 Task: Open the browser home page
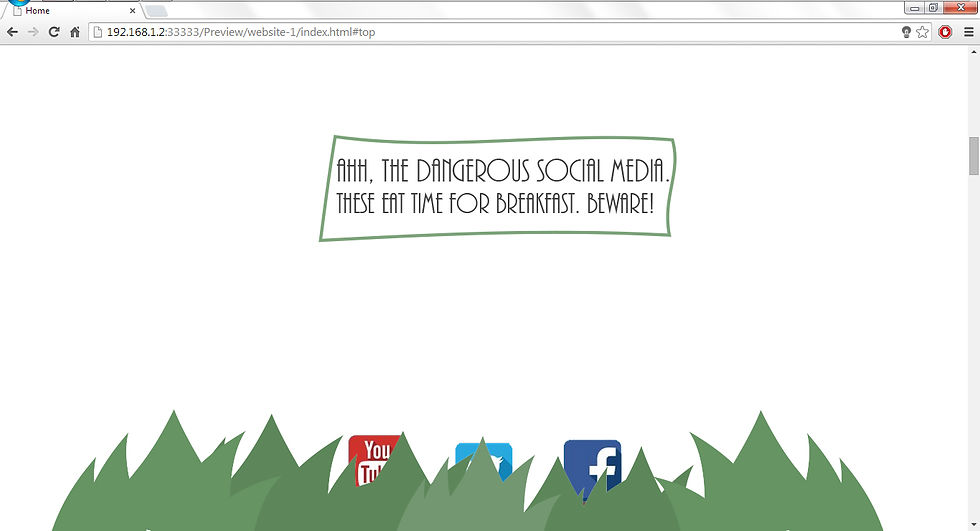coord(74,32)
